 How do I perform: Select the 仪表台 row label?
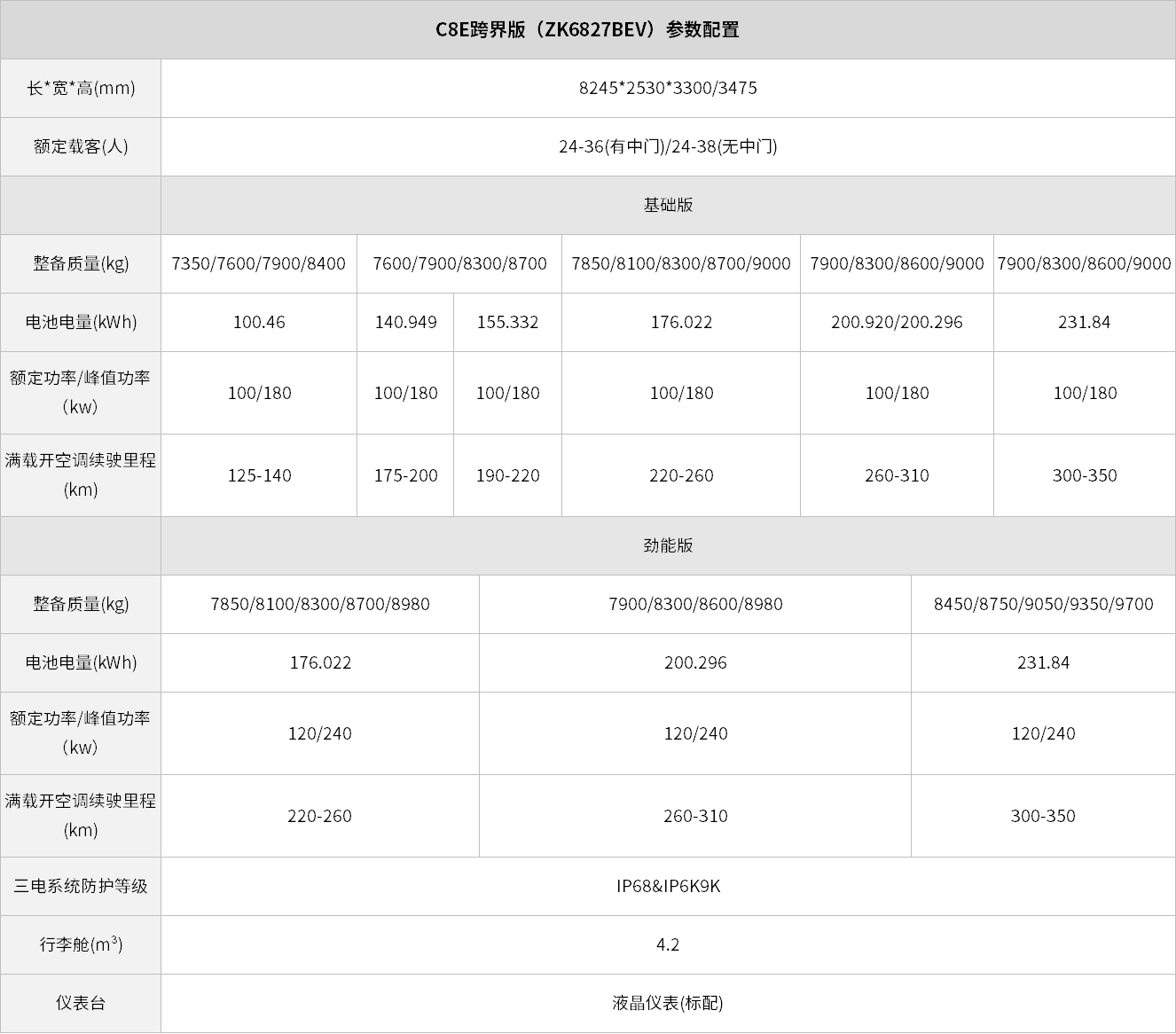81,1003
